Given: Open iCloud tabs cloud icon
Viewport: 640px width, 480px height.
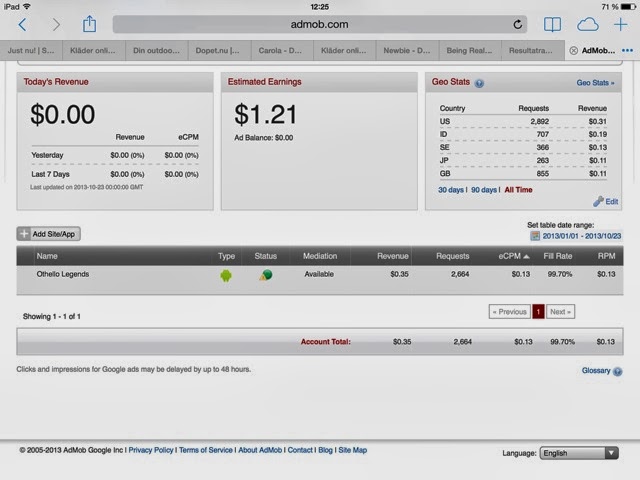Looking at the screenshot, I should point(587,24).
